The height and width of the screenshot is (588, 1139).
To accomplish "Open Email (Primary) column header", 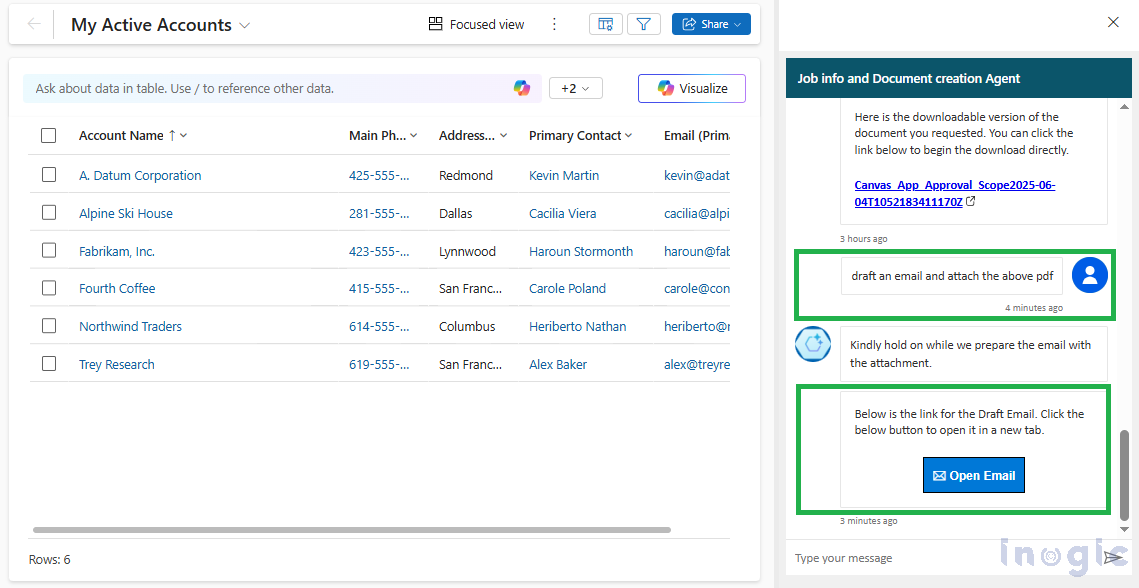I will click(x=696, y=135).
